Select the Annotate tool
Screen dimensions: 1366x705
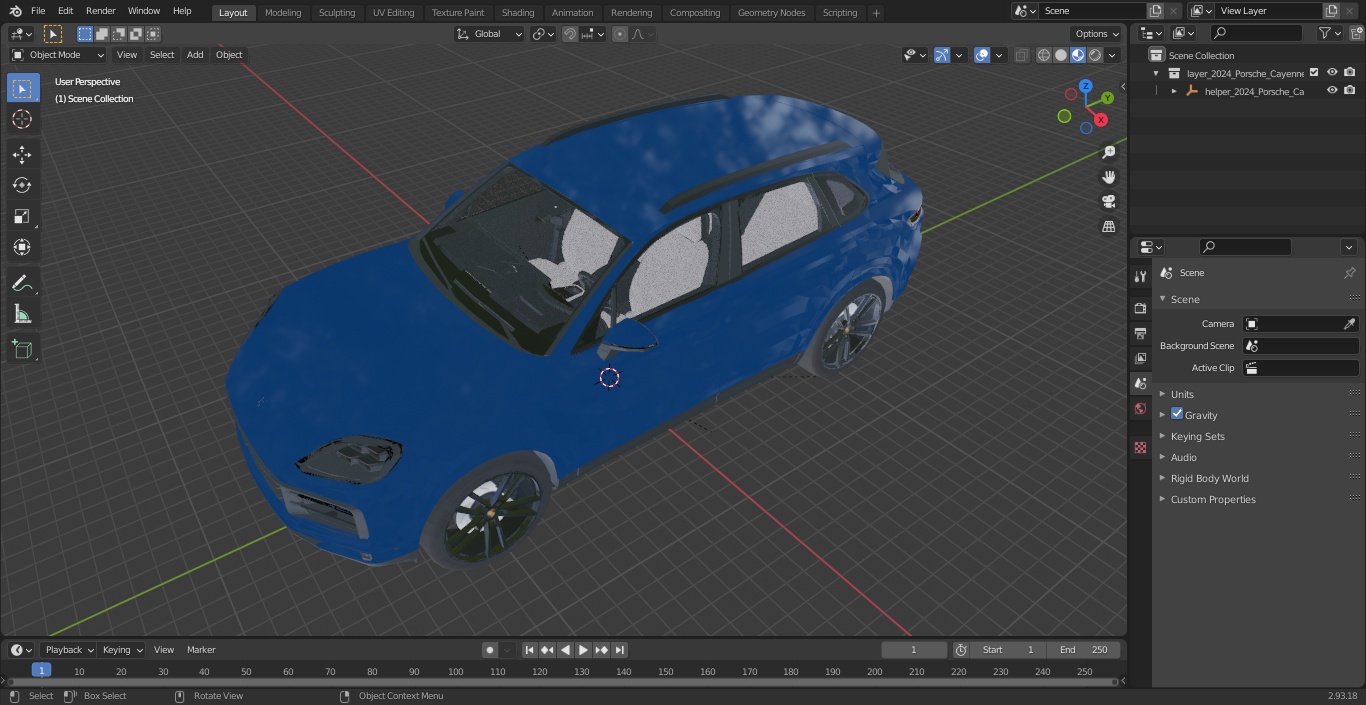point(22,283)
